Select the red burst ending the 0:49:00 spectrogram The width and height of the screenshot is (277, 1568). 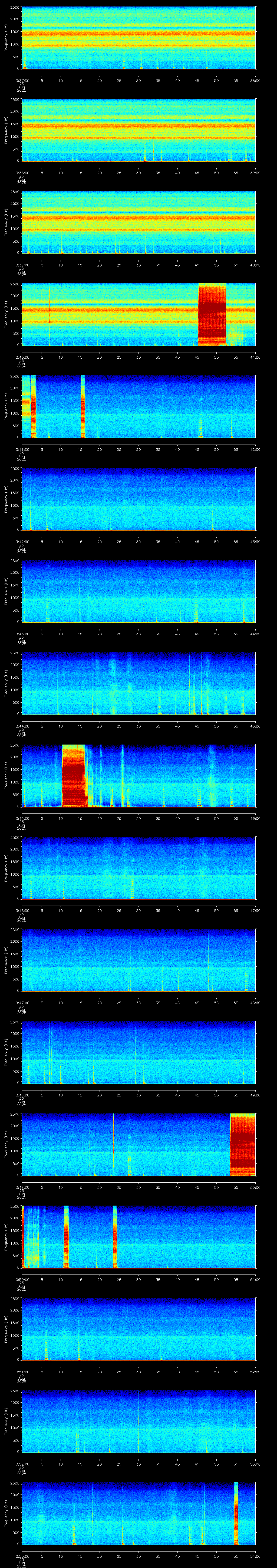pos(242,1144)
